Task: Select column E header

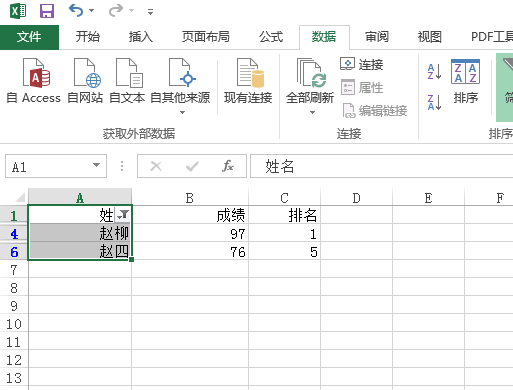Action: pyautogui.click(x=428, y=198)
